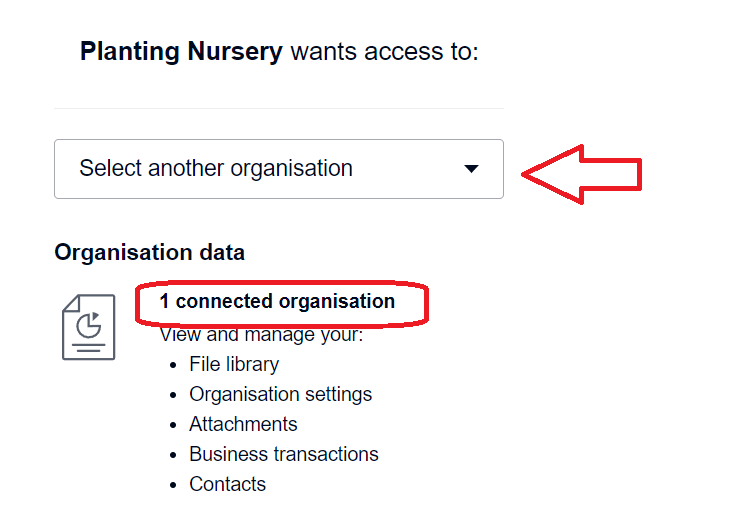Click the Attachments list entry
The width and height of the screenshot is (751, 512).
click(243, 424)
